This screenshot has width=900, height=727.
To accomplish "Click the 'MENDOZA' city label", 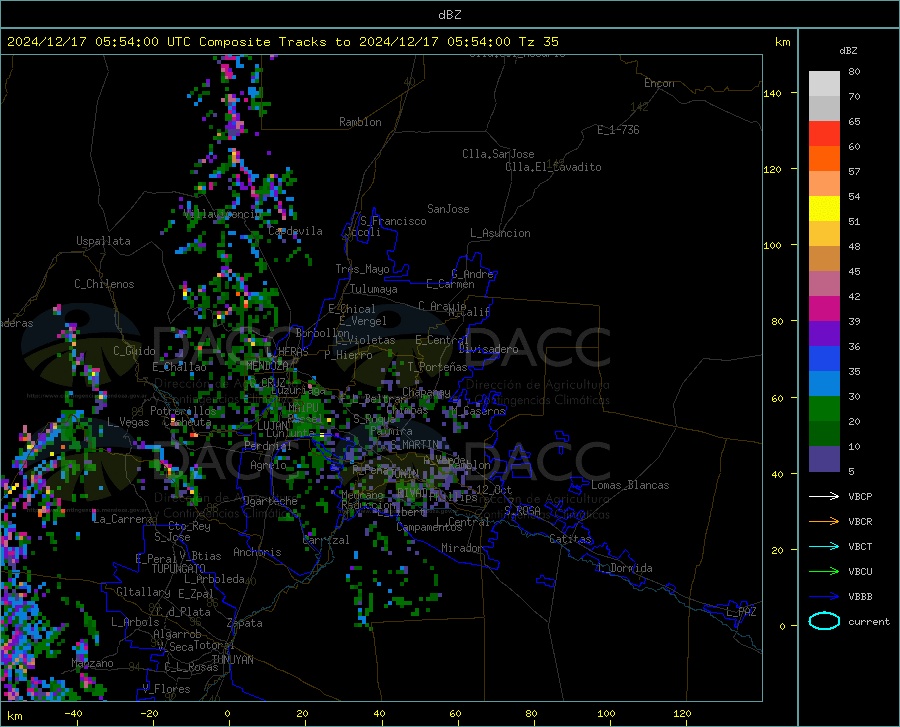I will [x=267, y=366].
